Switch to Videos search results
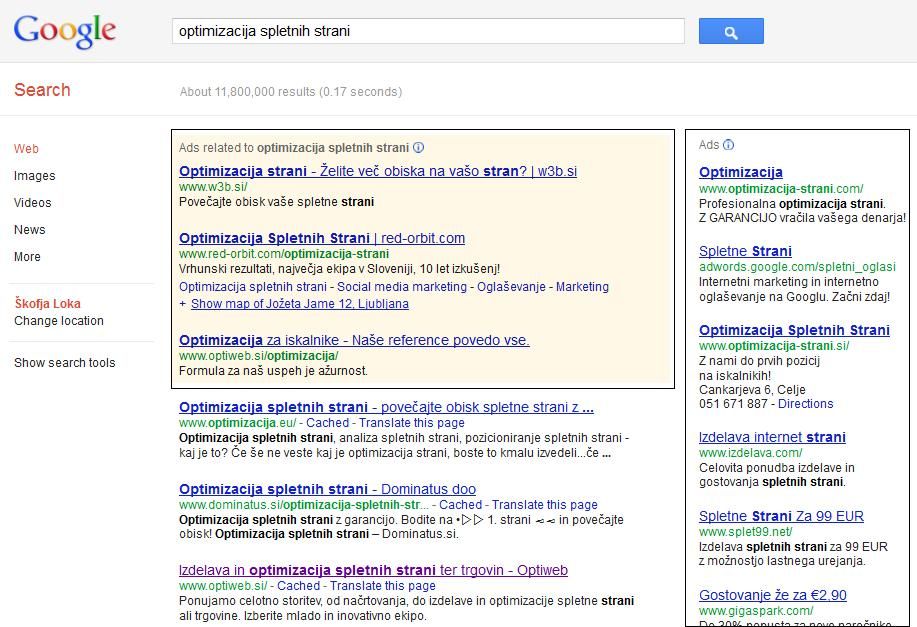Screen dimensions: 917x627 pyautogui.click(x=32, y=203)
